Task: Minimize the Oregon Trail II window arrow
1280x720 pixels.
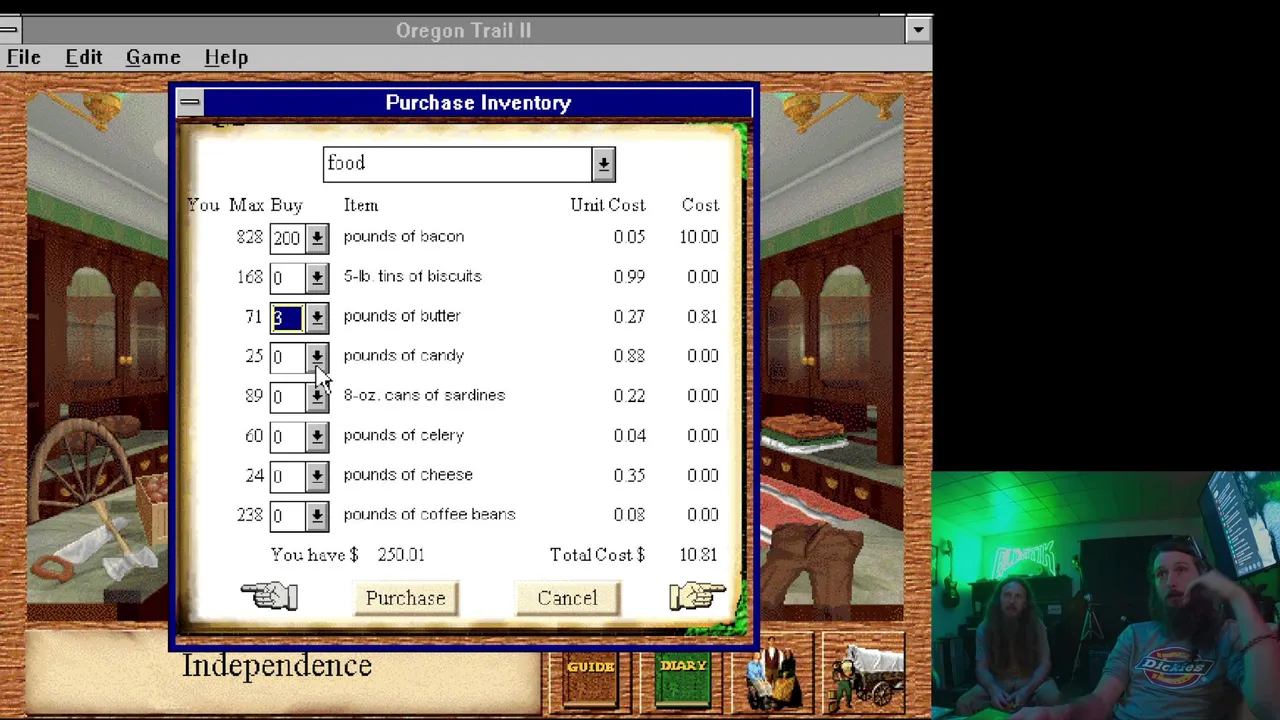Action: point(918,30)
